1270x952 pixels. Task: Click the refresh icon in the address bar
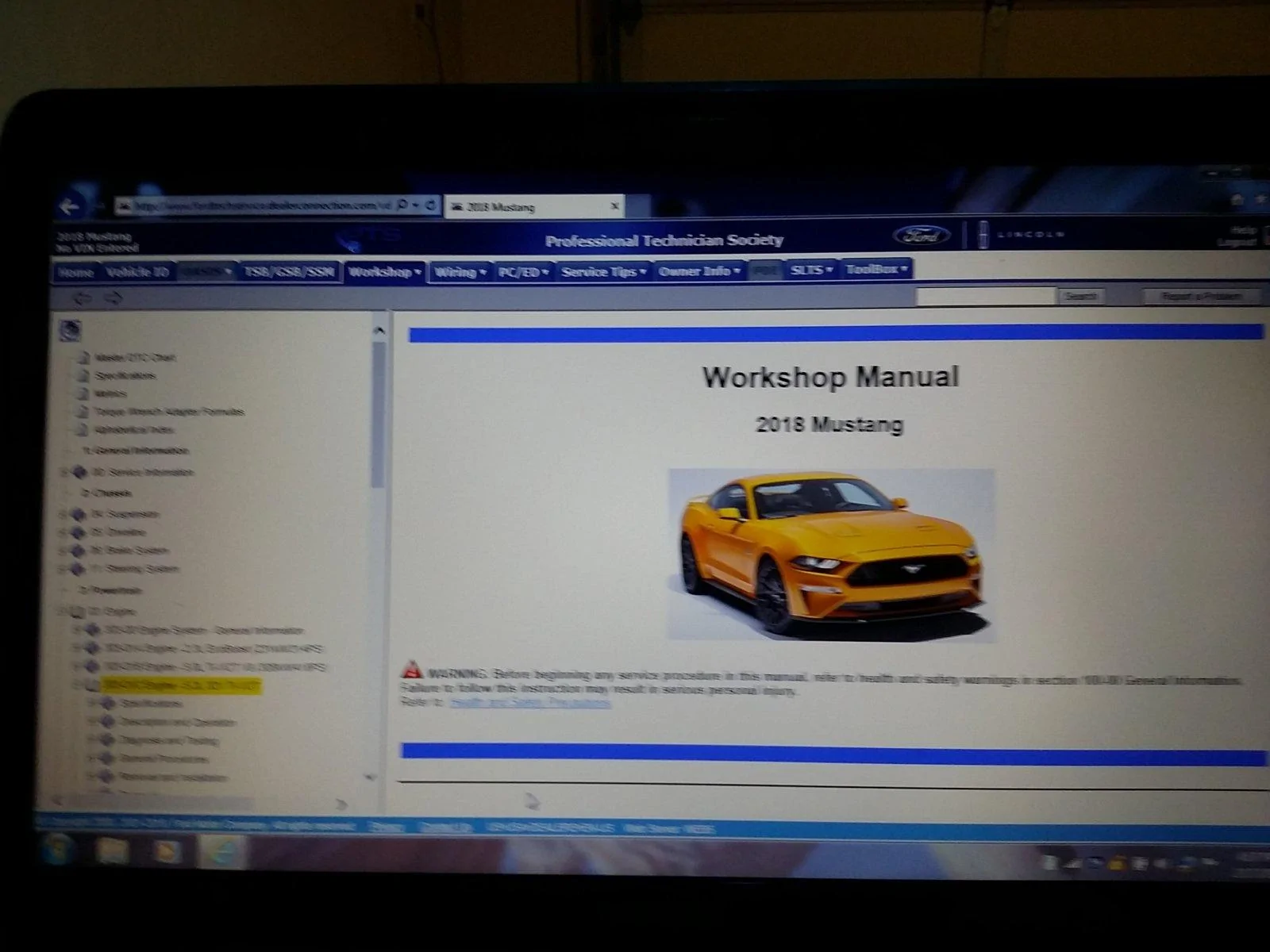[431, 205]
